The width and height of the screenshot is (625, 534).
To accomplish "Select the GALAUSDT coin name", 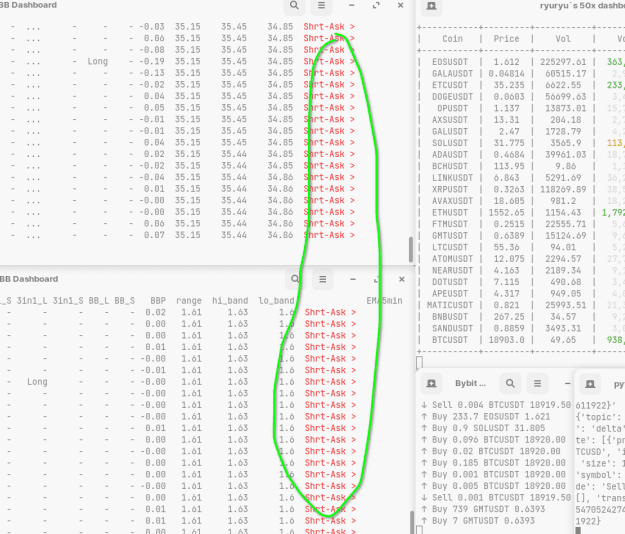I will 452,74.
